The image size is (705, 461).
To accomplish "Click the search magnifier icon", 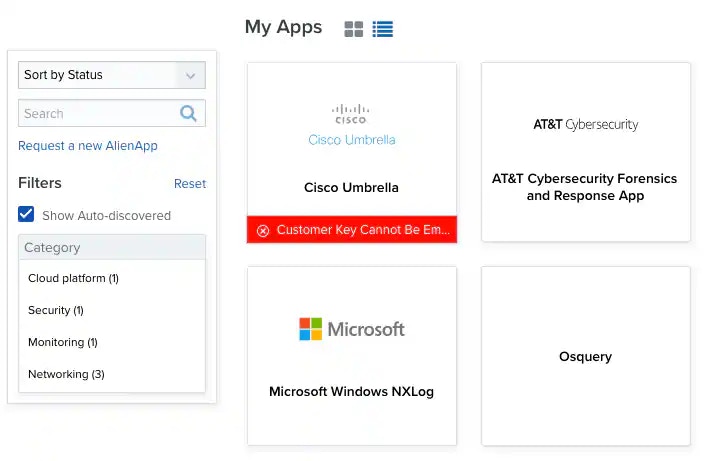I will point(188,113).
